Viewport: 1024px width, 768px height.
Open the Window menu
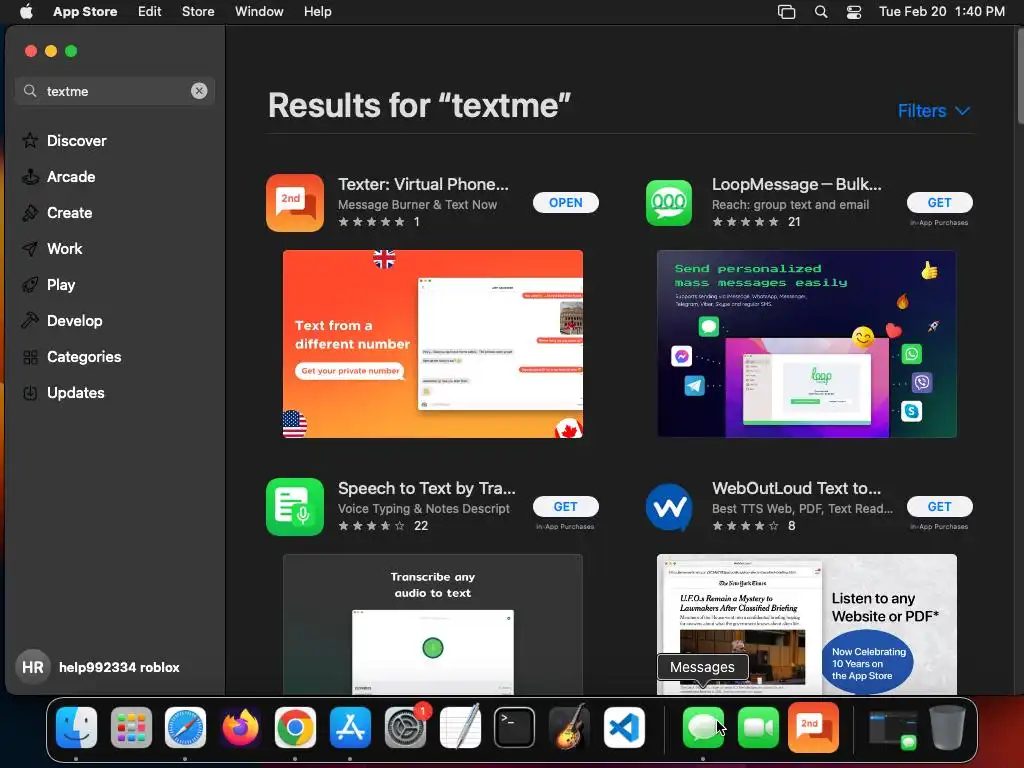tap(259, 11)
